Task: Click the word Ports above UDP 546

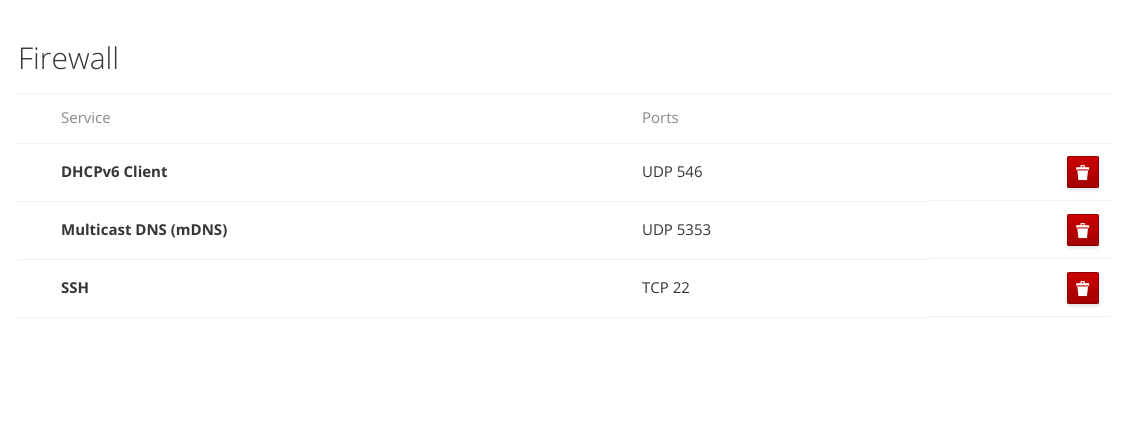Action: tap(660, 117)
